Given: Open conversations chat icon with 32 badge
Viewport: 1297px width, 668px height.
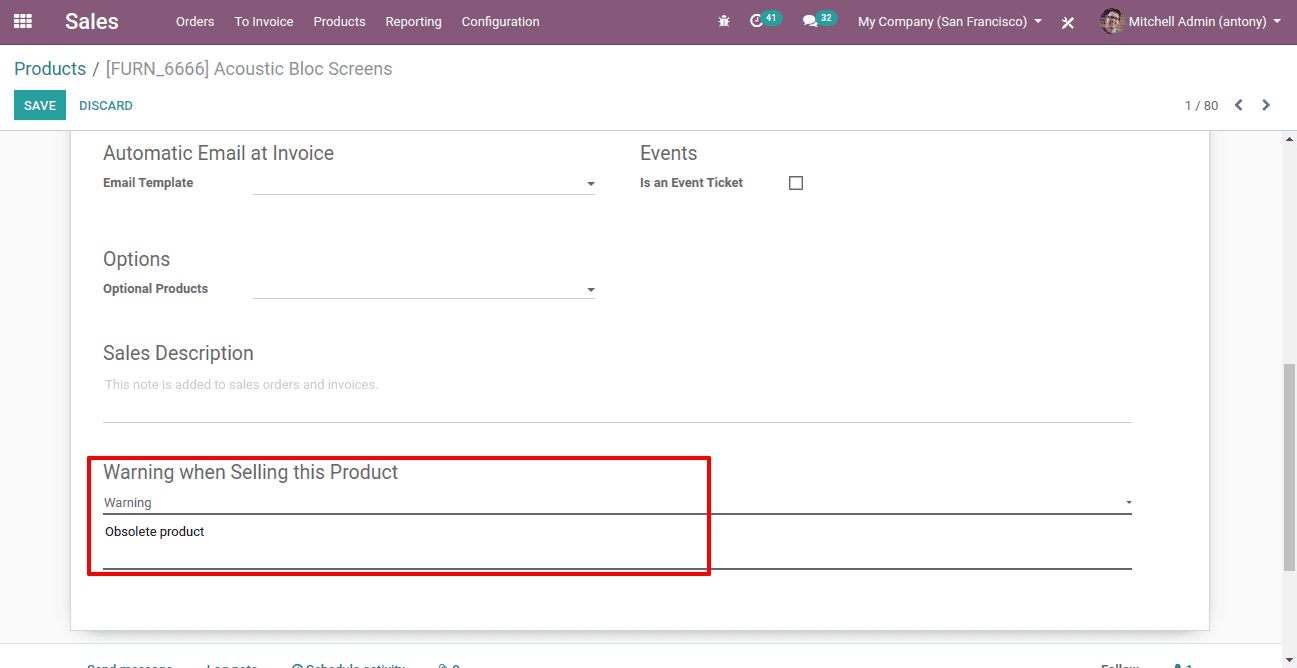Looking at the screenshot, I should [x=818, y=20].
